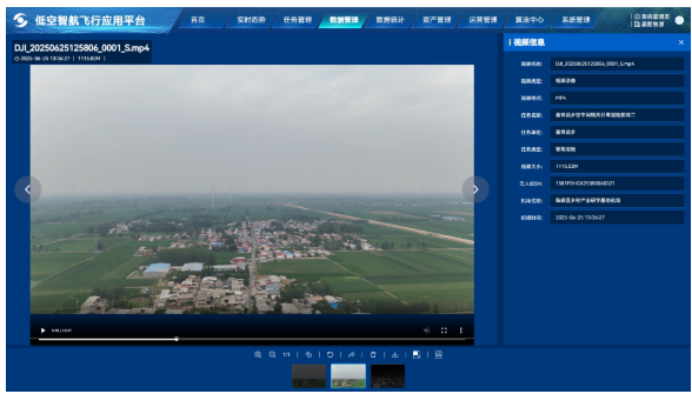Click the zoom out magnifier icon
This screenshot has height=395, width=692.
pos(272,354)
